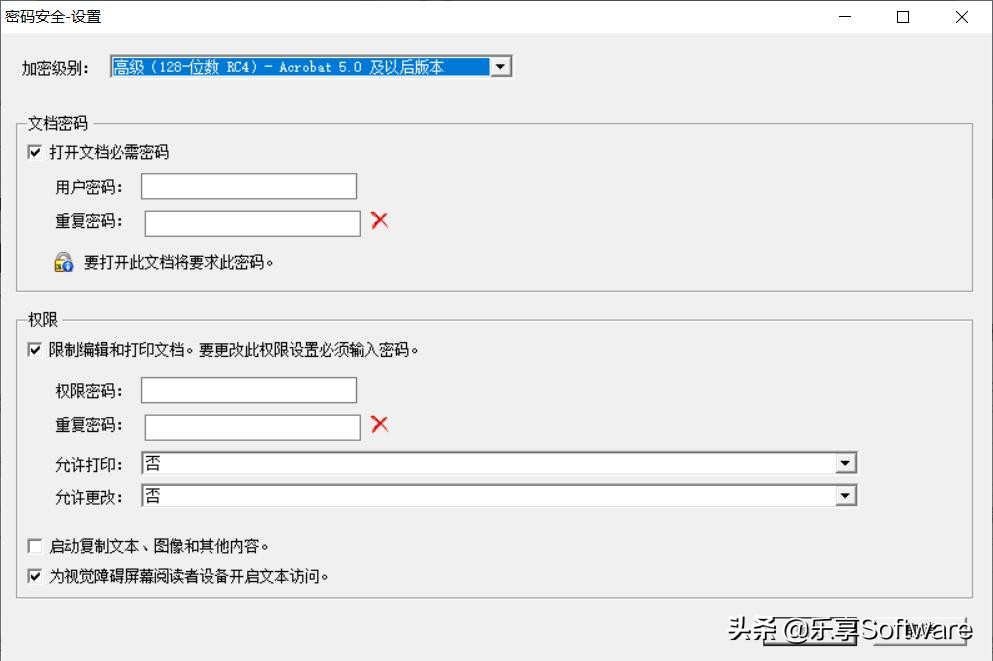Toggle the 限制编辑和打印文档 checkbox
Image resolution: width=993 pixels, height=661 pixels.
coord(35,349)
